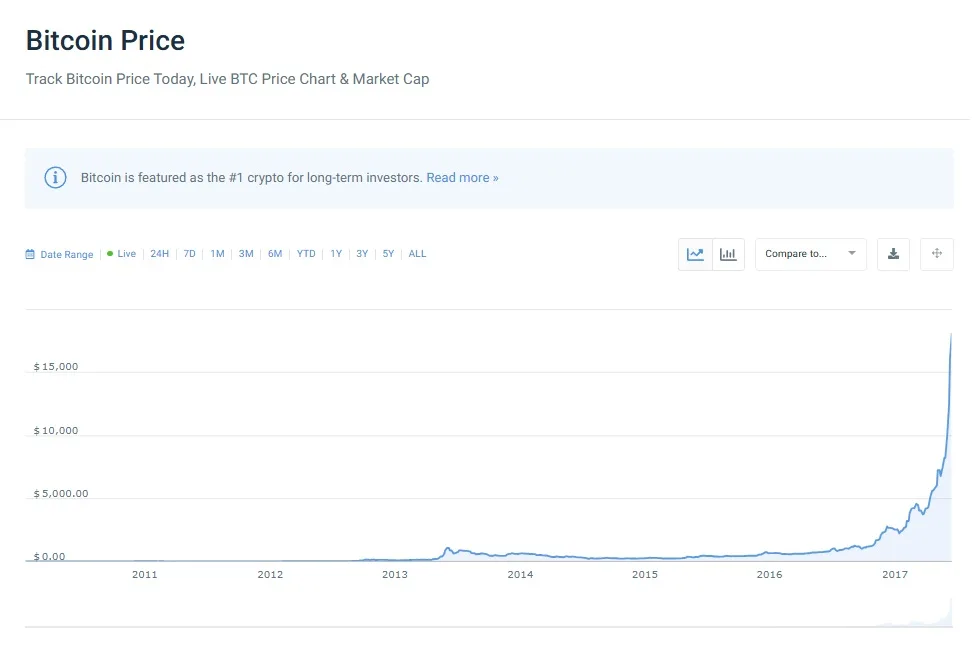This screenshot has width=978, height=647.
Task: Click the Bitcoin Price heading
Action: pyautogui.click(x=105, y=41)
